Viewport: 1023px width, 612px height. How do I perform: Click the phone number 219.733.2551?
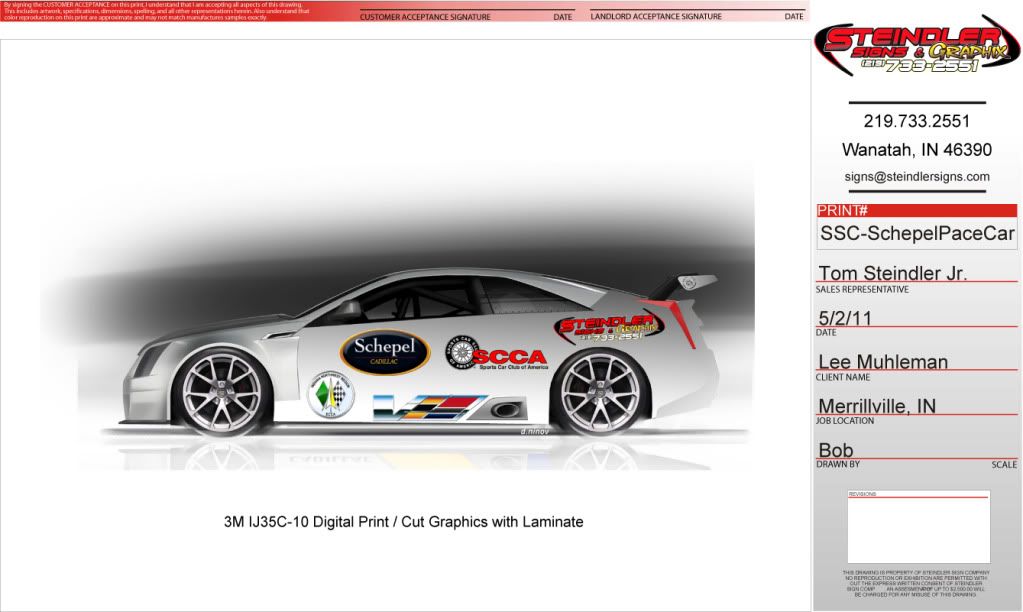(917, 121)
